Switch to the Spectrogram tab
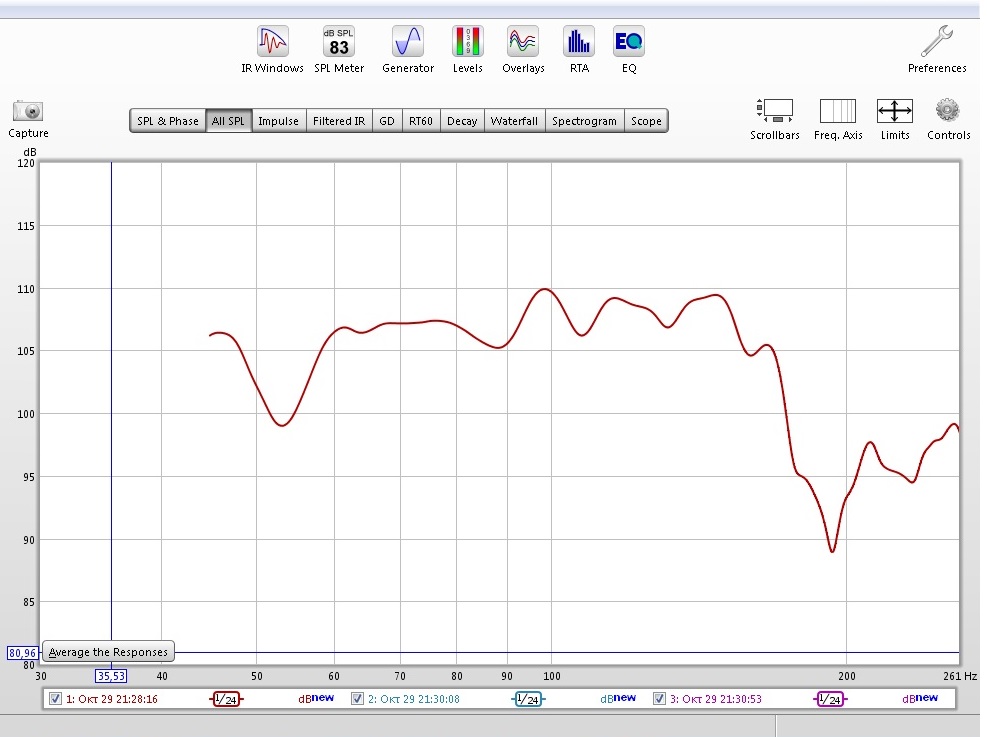 pyautogui.click(x=584, y=121)
